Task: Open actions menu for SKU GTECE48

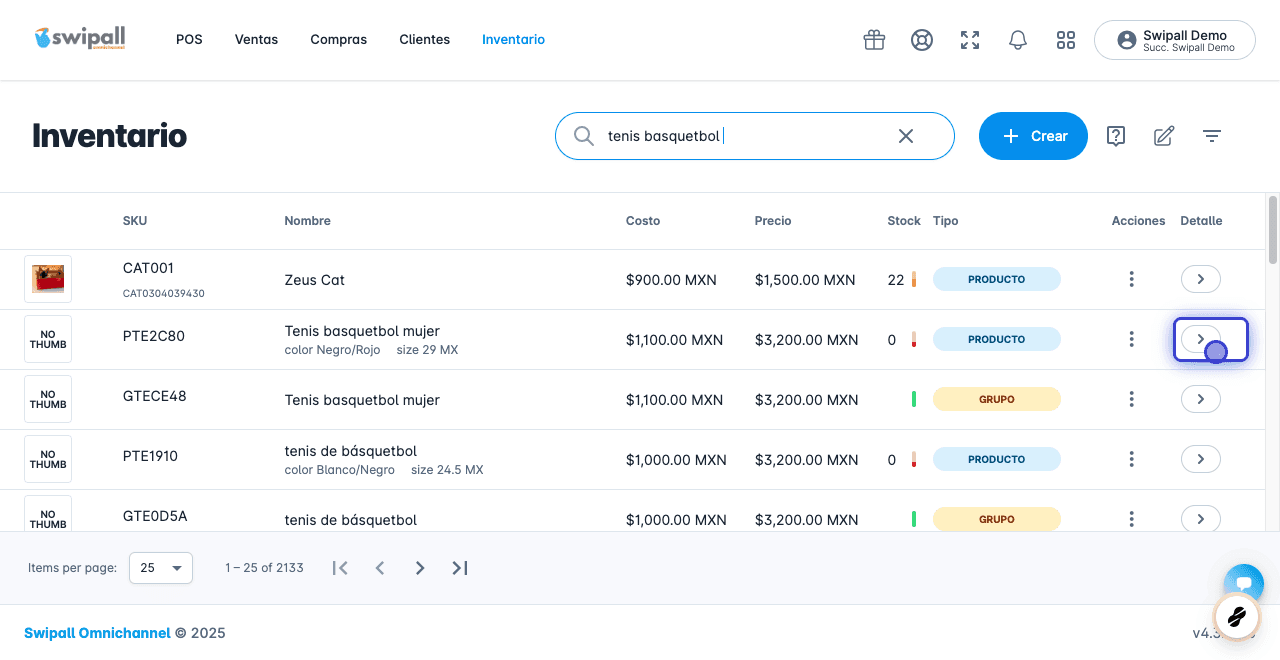Action: coord(1131,399)
